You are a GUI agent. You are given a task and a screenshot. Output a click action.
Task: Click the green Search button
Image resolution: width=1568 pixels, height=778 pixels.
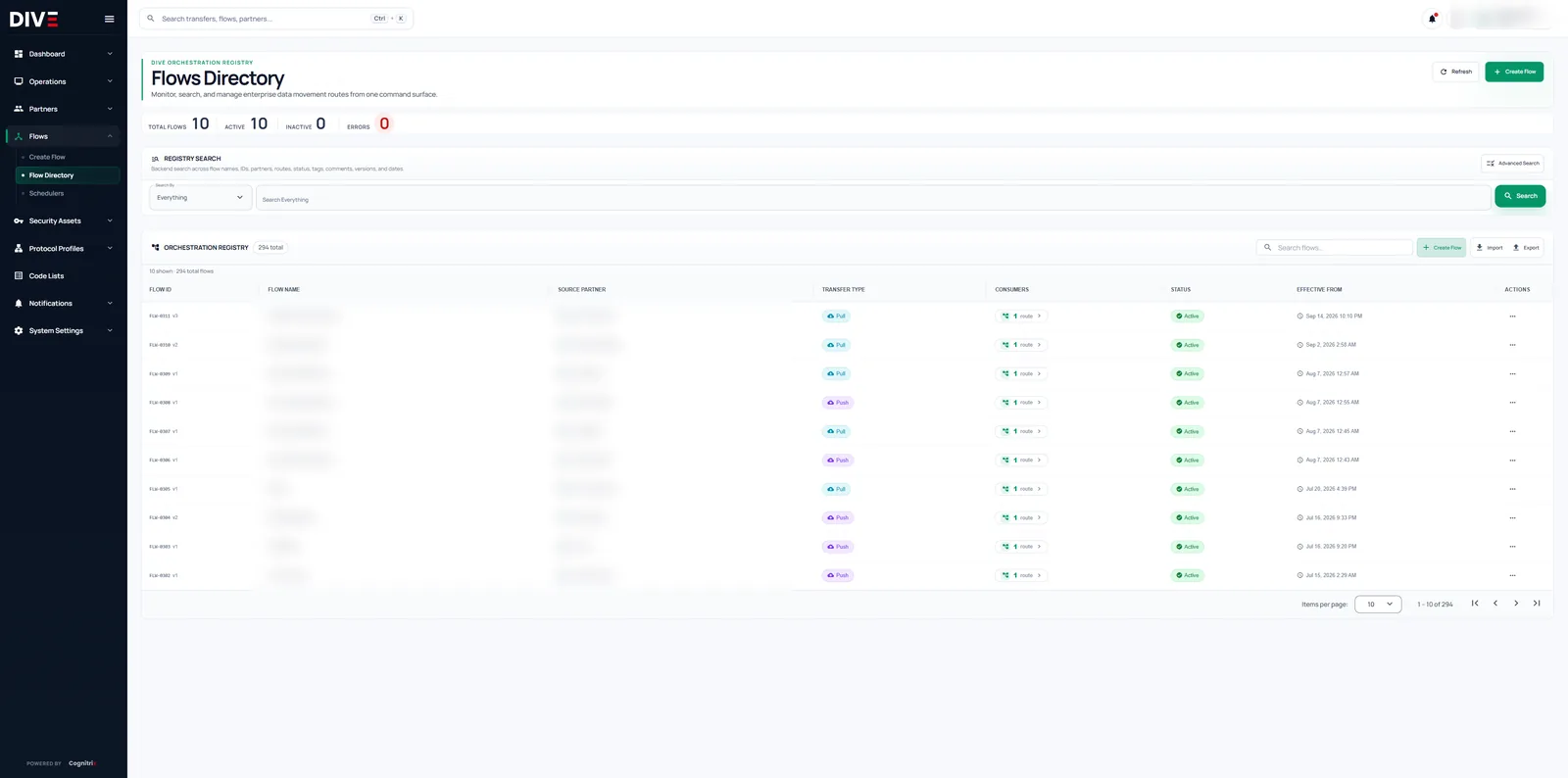[1520, 196]
